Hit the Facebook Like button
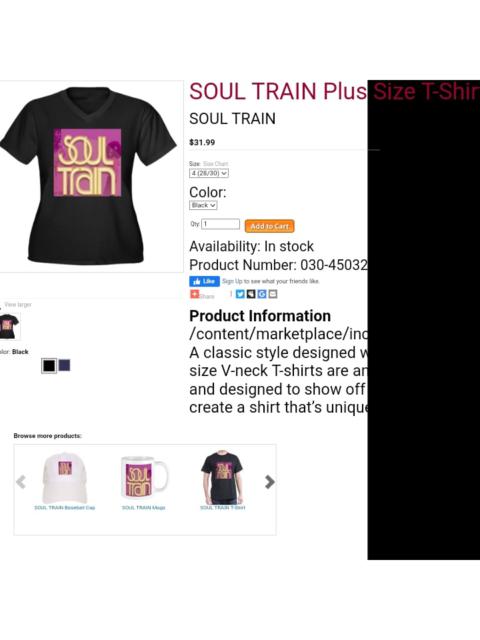480x640 pixels. 204,281
